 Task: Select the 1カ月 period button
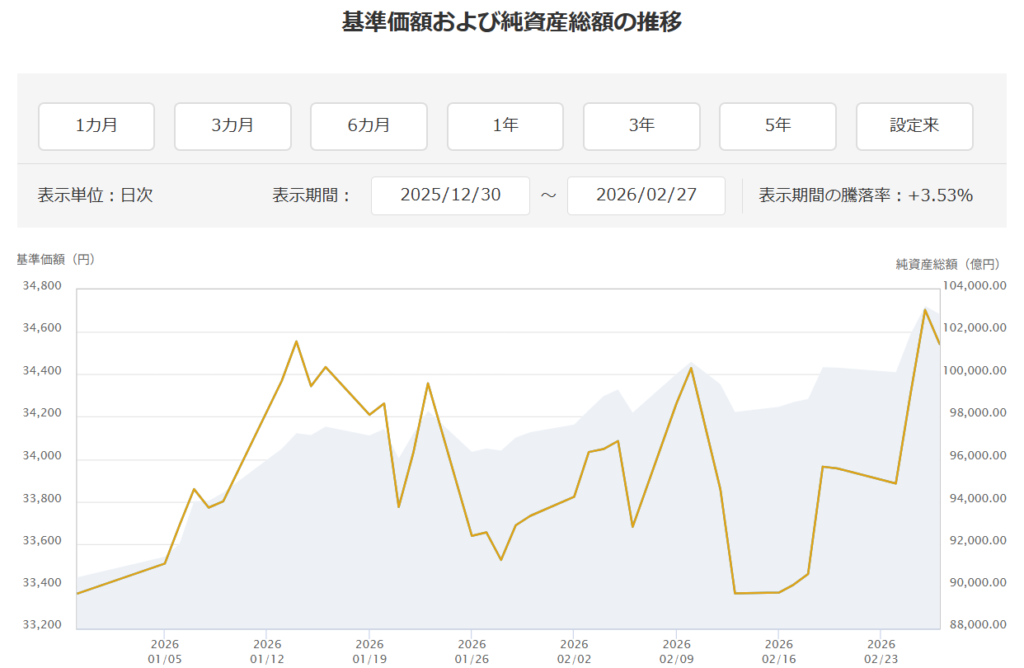(96, 126)
